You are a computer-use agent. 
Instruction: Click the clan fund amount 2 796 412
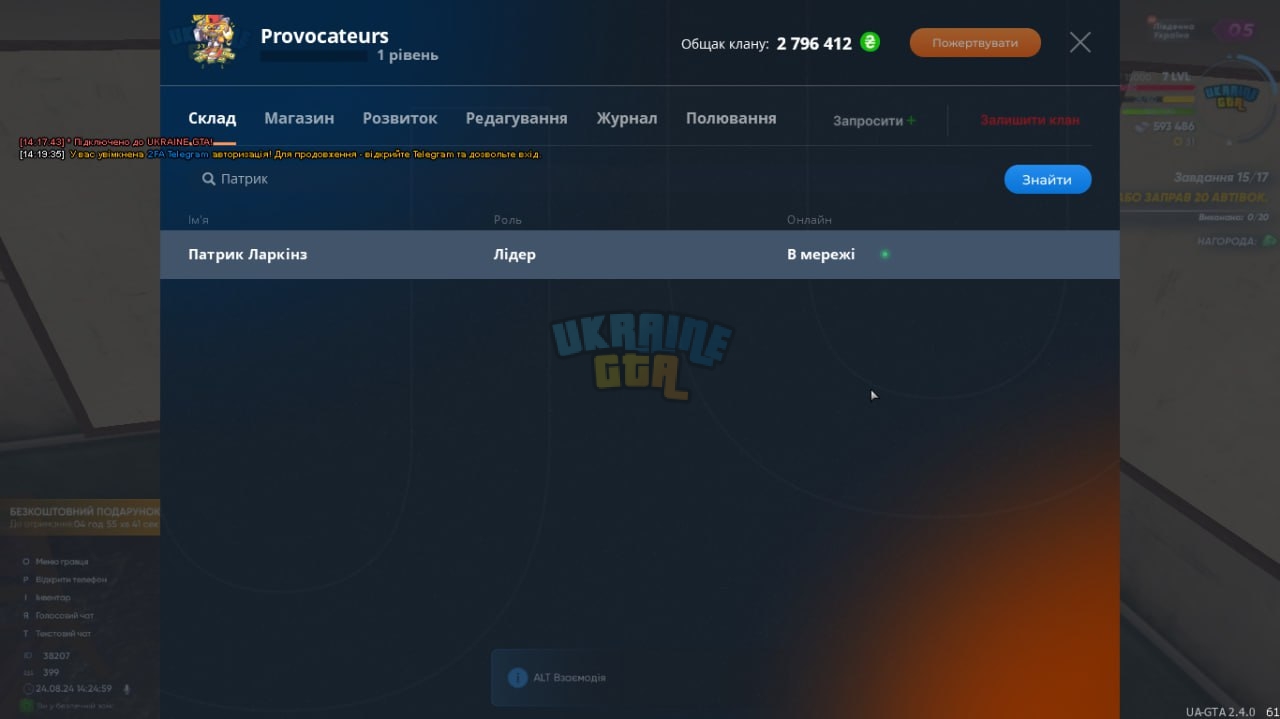coord(814,43)
